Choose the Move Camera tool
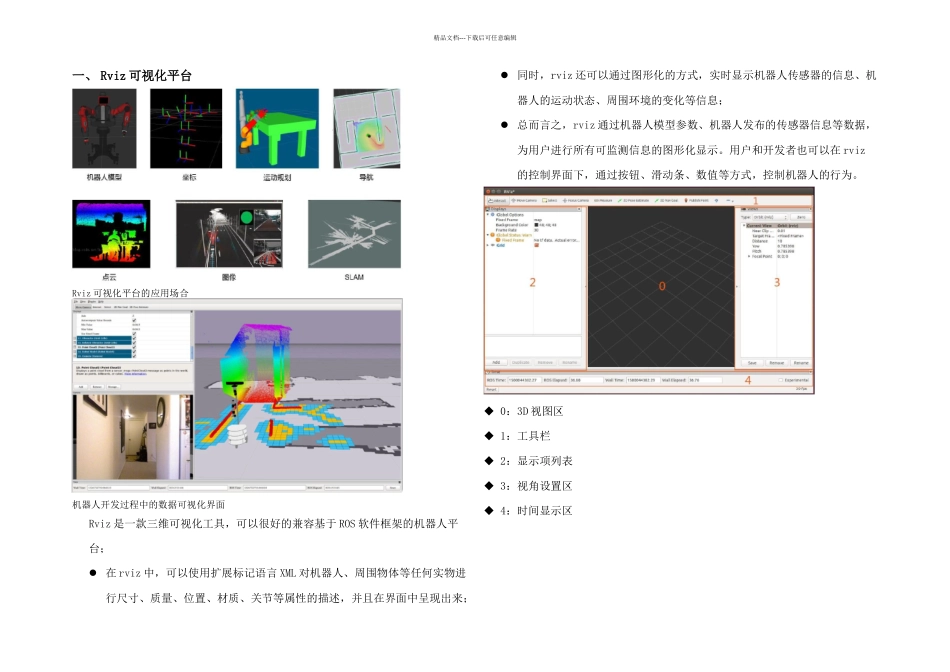Screen dimensions: 950x672 pyautogui.click(x=523, y=201)
